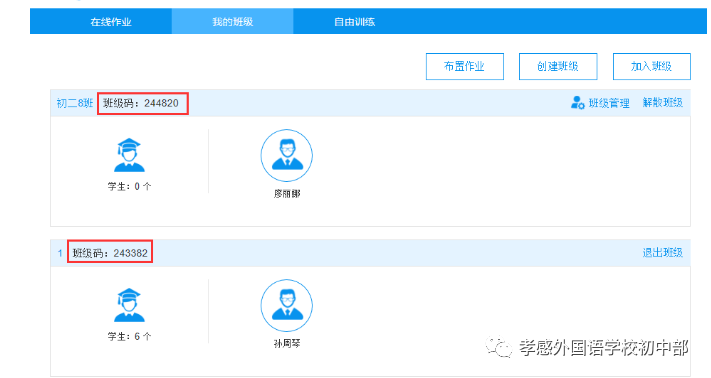Open class name link 初二8班
The width and height of the screenshot is (711, 378).
pyautogui.click(x=75, y=103)
